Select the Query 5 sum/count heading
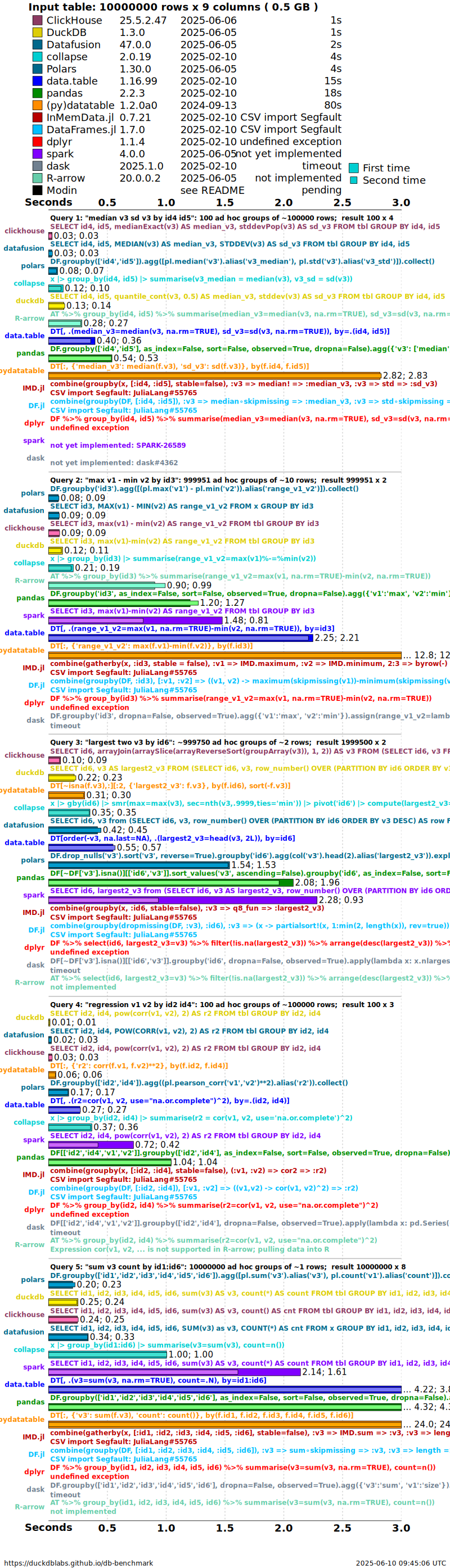The width and height of the screenshot is (450, 1568). click(228, 1267)
